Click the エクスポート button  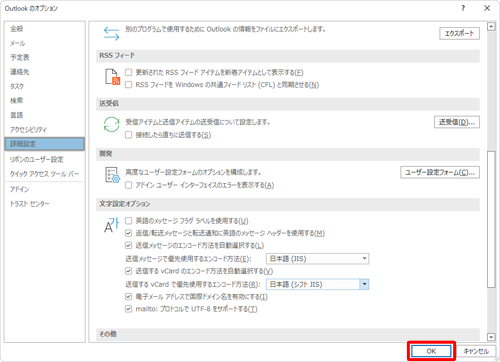pyautogui.click(x=459, y=33)
